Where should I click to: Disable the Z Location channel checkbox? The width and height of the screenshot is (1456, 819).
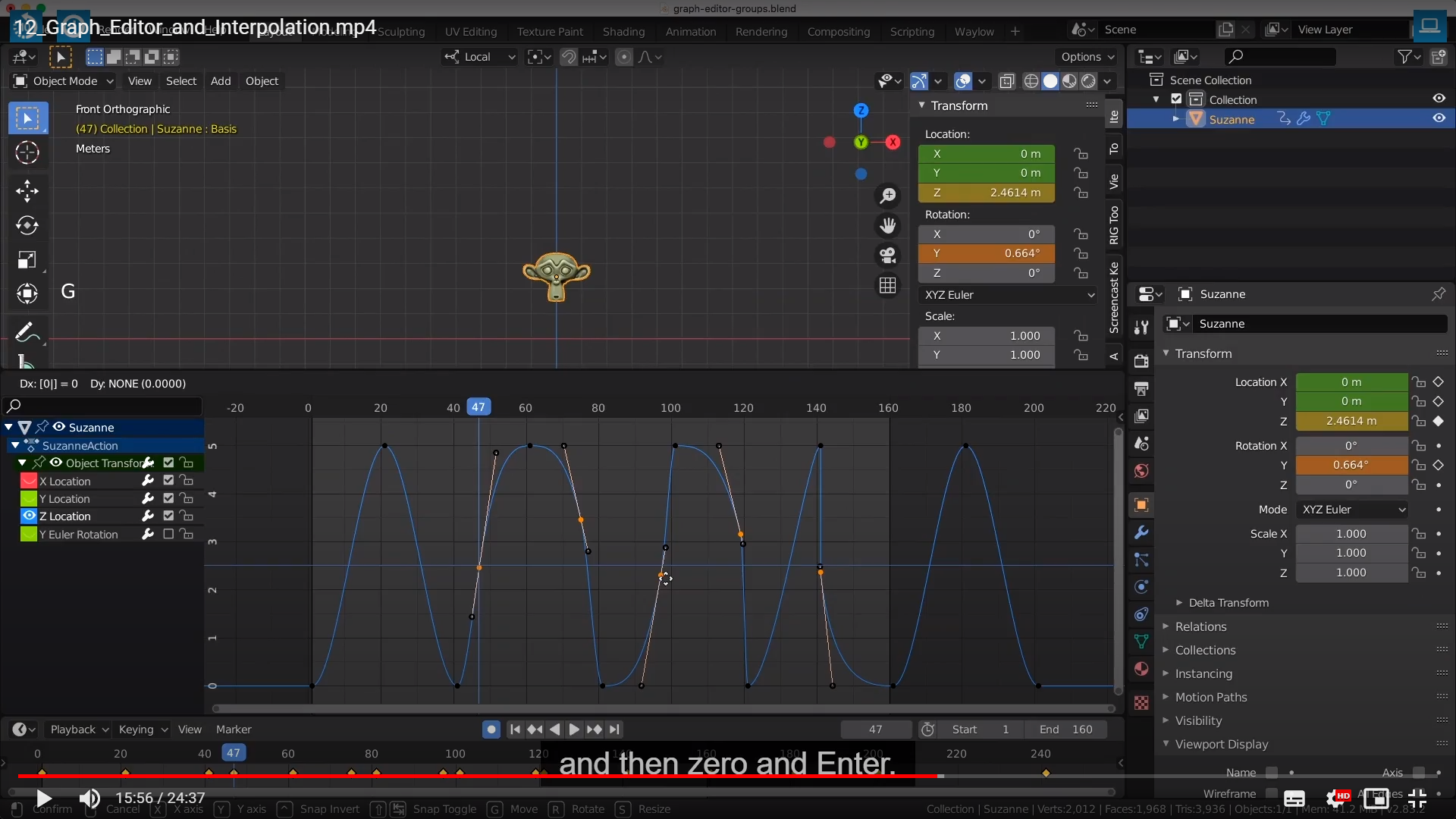pyautogui.click(x=168, y=516)
